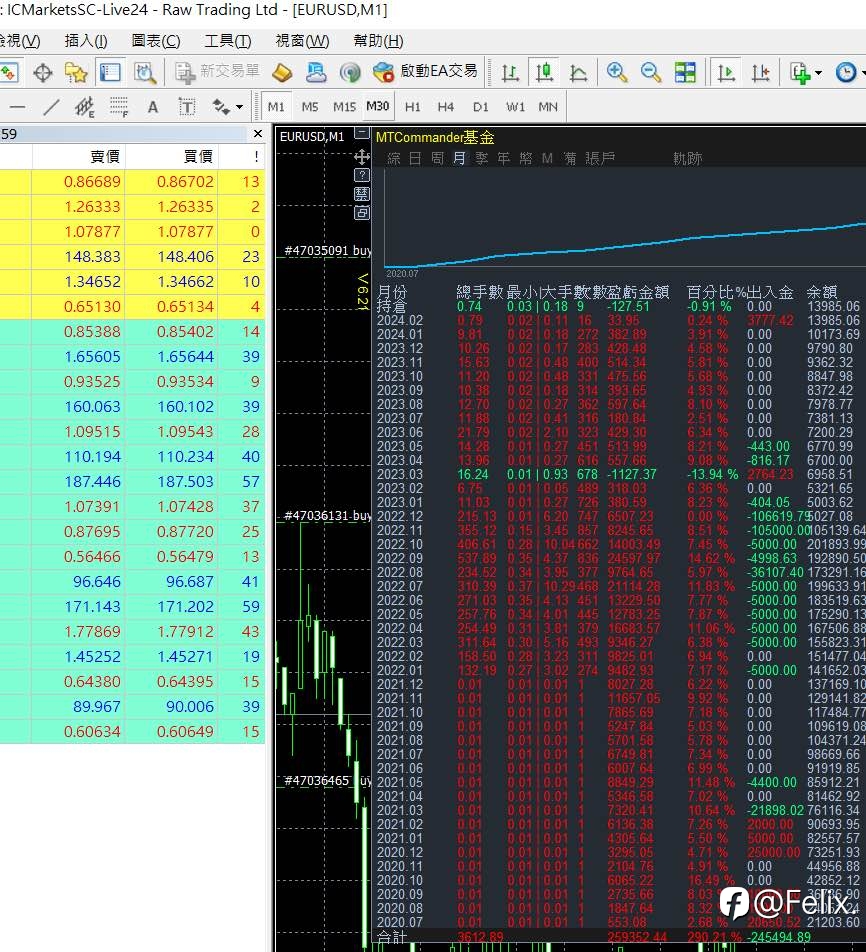Select the 187.503 buy price cell
The image size is (866, 952).
[172, 481]
